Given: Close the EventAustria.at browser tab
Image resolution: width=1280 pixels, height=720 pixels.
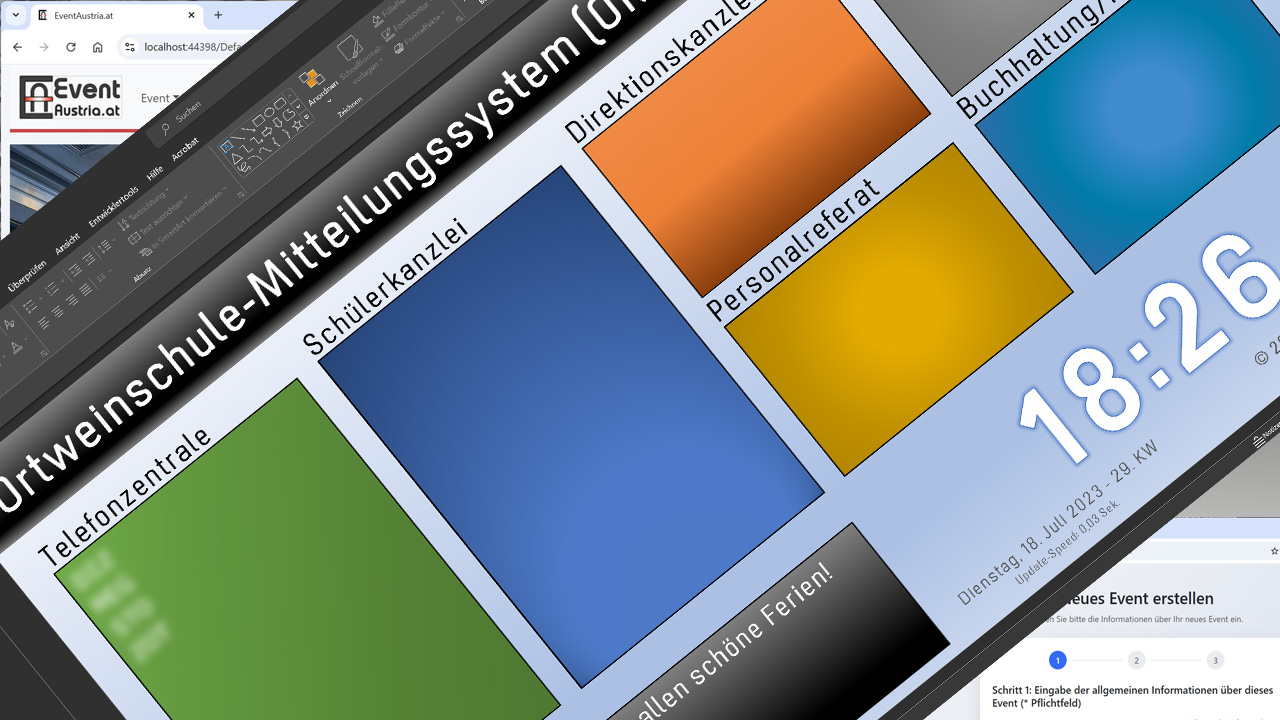Looking at the screenshot, I should tap(191, 15).
